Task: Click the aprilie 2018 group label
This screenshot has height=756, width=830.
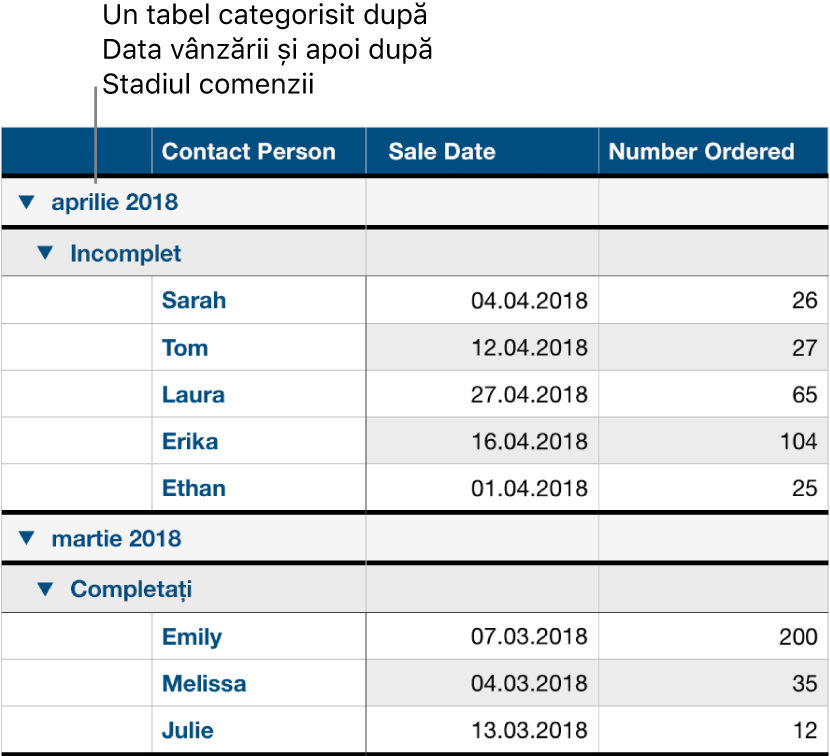Action: pos(114,203)
